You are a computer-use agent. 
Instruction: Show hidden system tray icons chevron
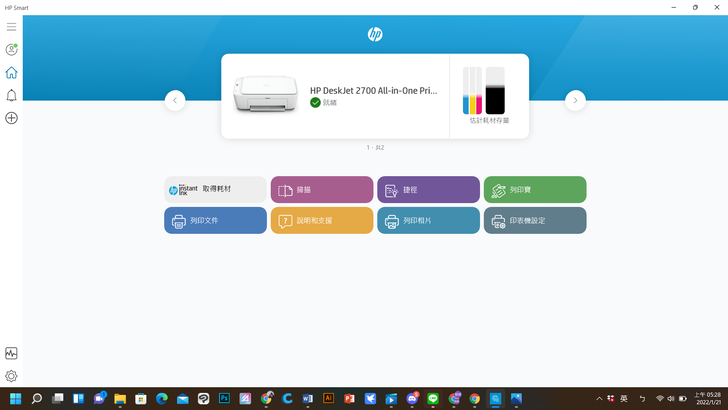(599, 398)
